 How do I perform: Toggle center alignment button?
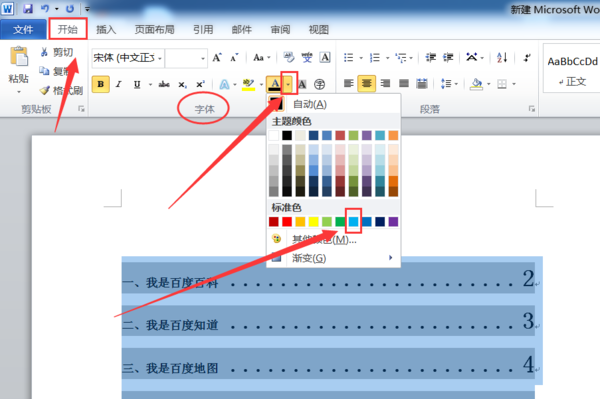coord(366,83)
